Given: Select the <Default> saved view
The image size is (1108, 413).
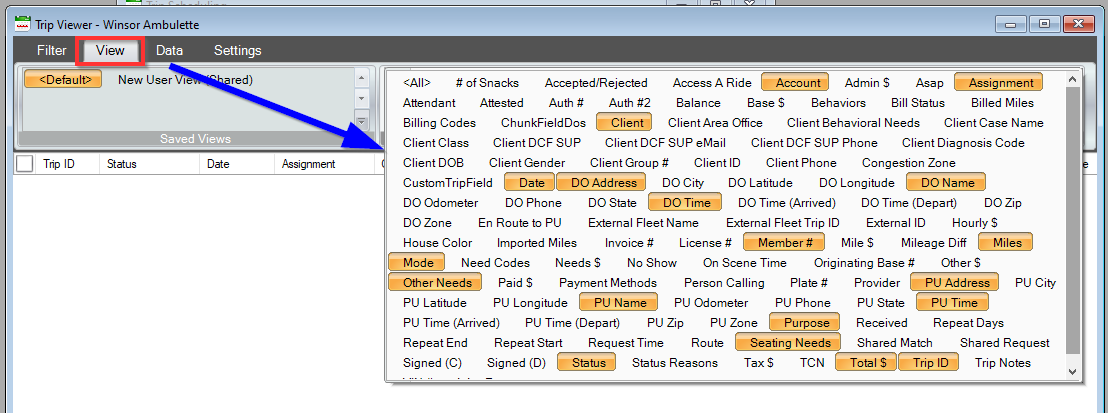Looking at the screenshot, I should click(63, 79).
